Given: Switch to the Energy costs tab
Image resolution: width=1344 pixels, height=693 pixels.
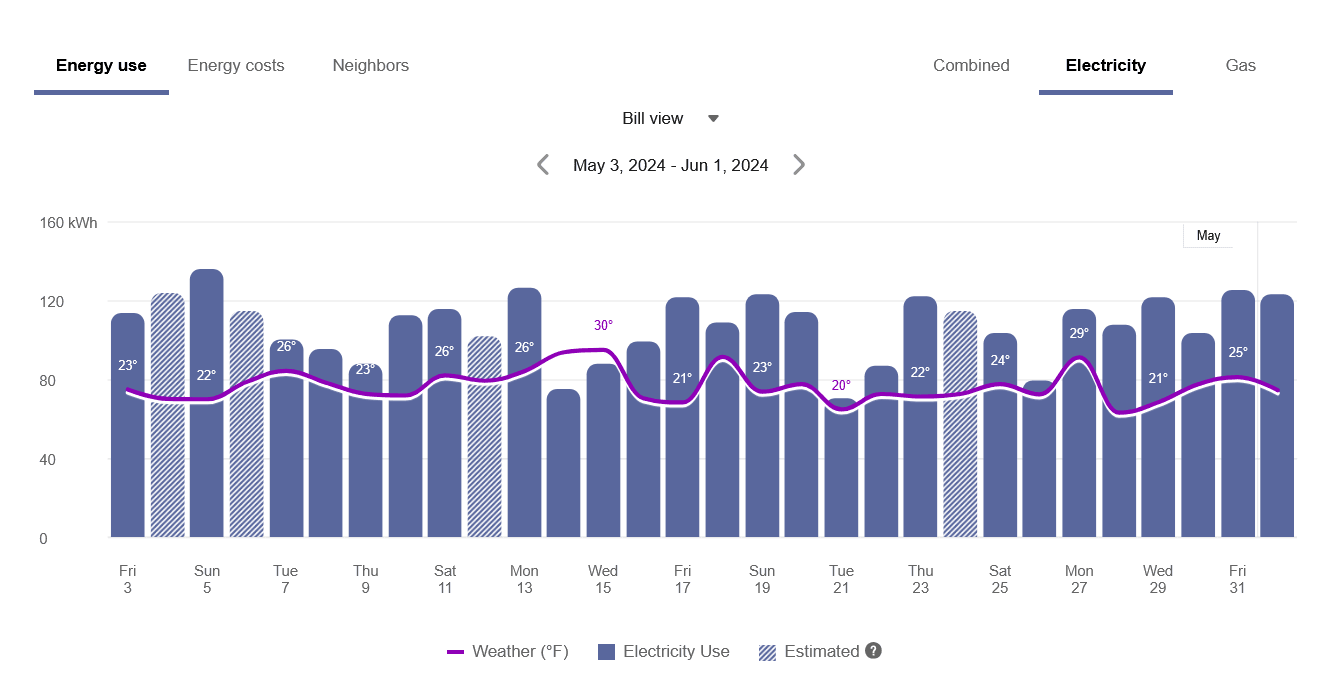Looking at the screenshot, I should pos(236,65).
